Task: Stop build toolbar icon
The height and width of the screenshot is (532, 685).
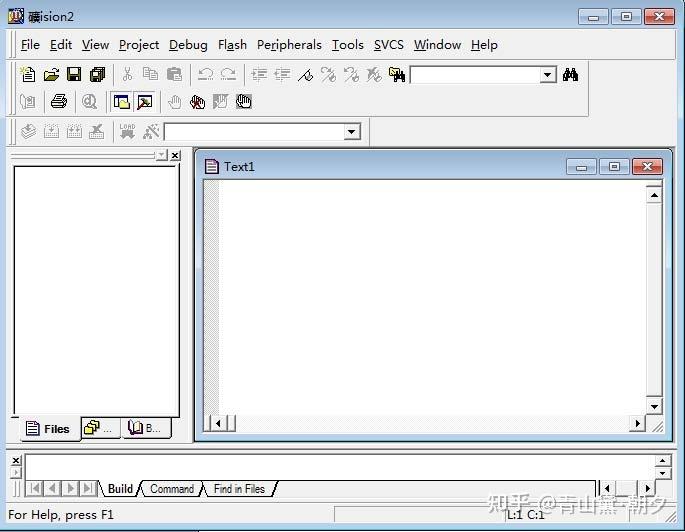Action: click(x=97, y=131)
